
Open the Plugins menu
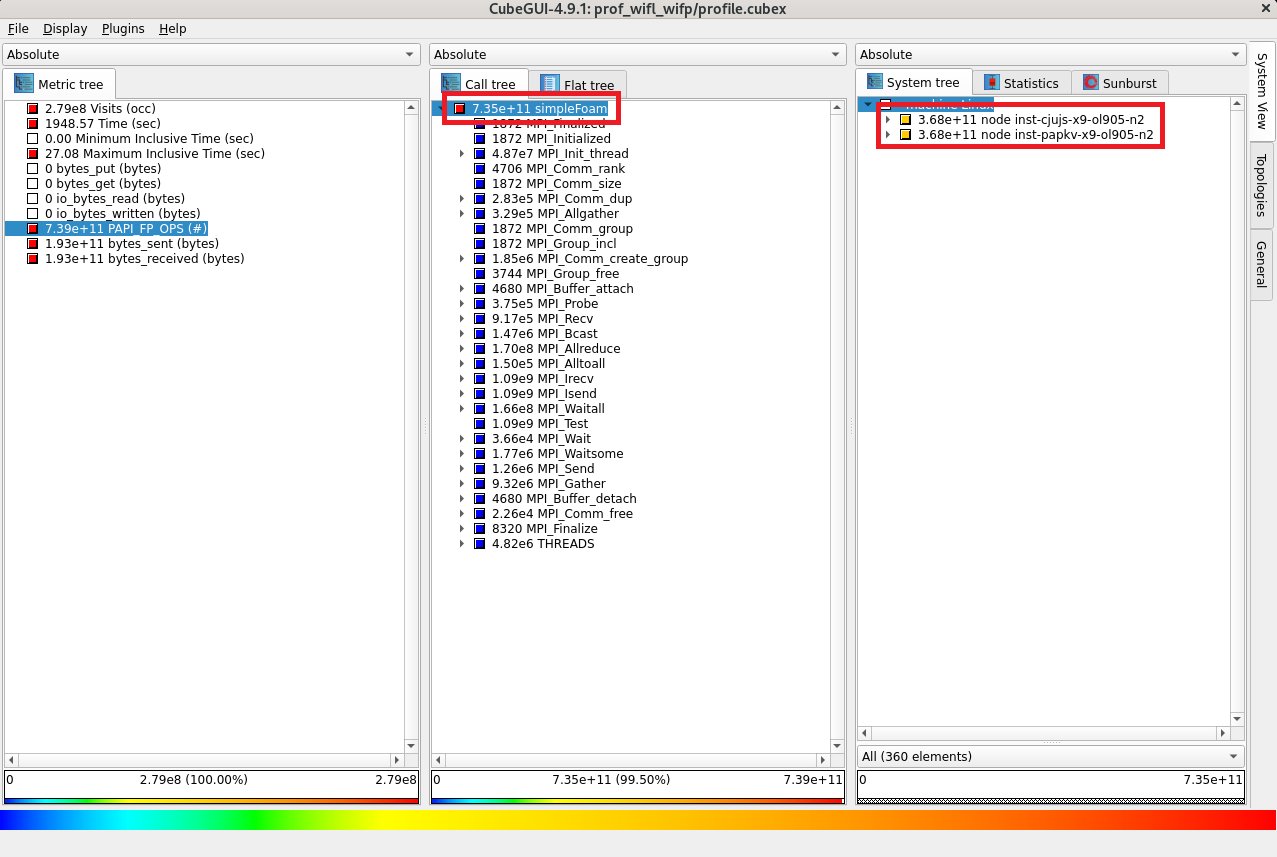pyautogui.click(x=123, y=29)
